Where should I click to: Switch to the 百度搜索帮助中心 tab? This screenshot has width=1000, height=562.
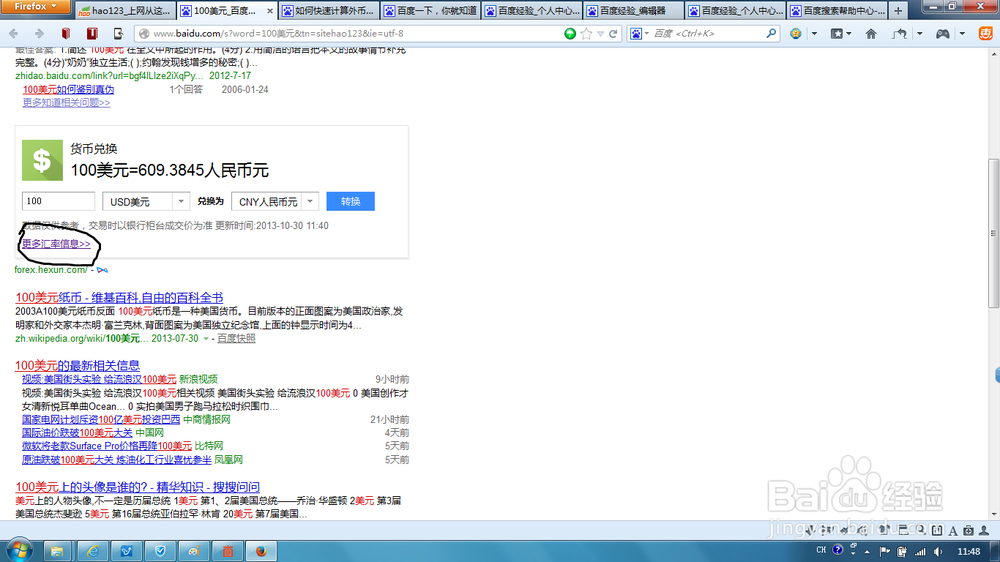click(837, 11)
